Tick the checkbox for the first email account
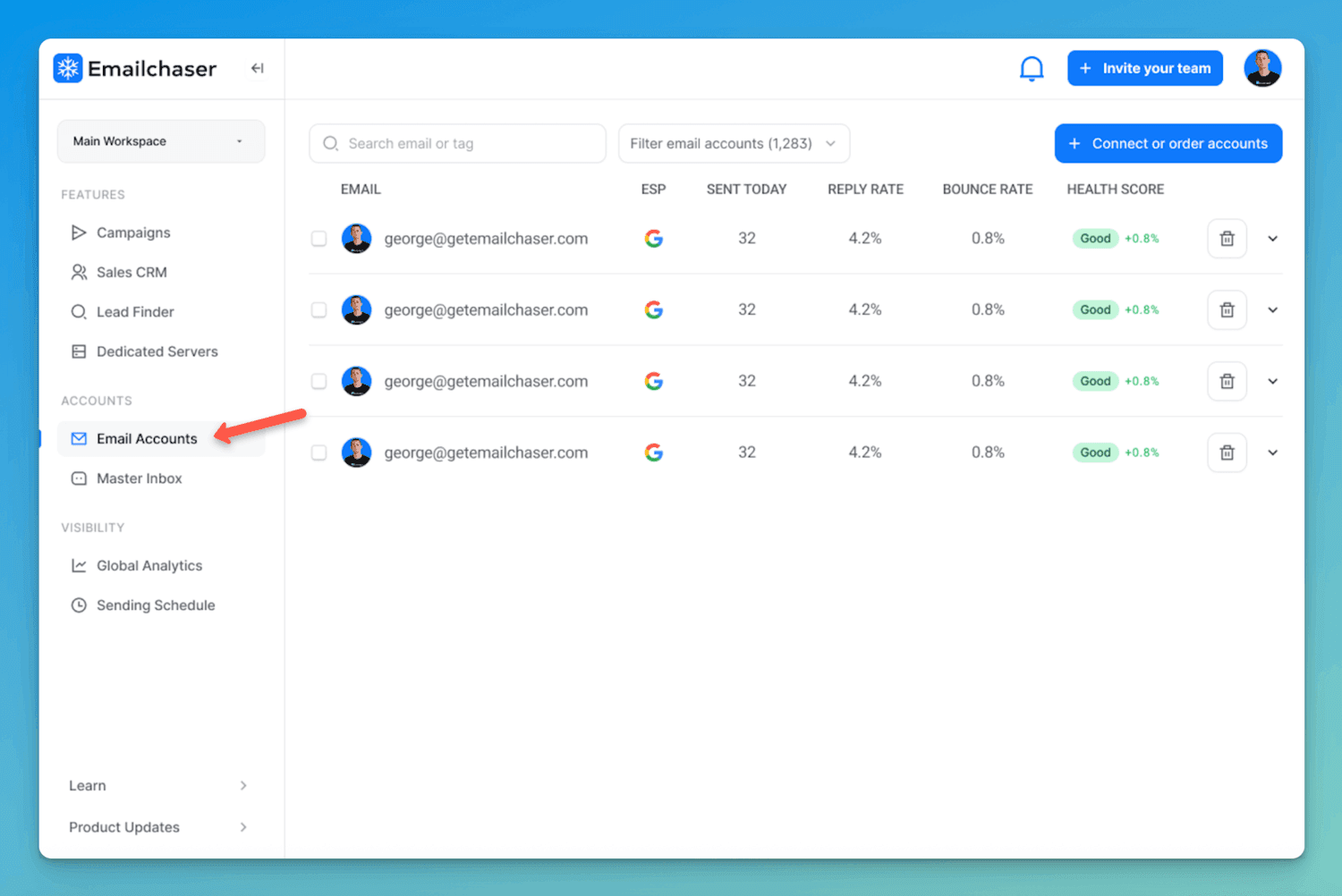 319,239
